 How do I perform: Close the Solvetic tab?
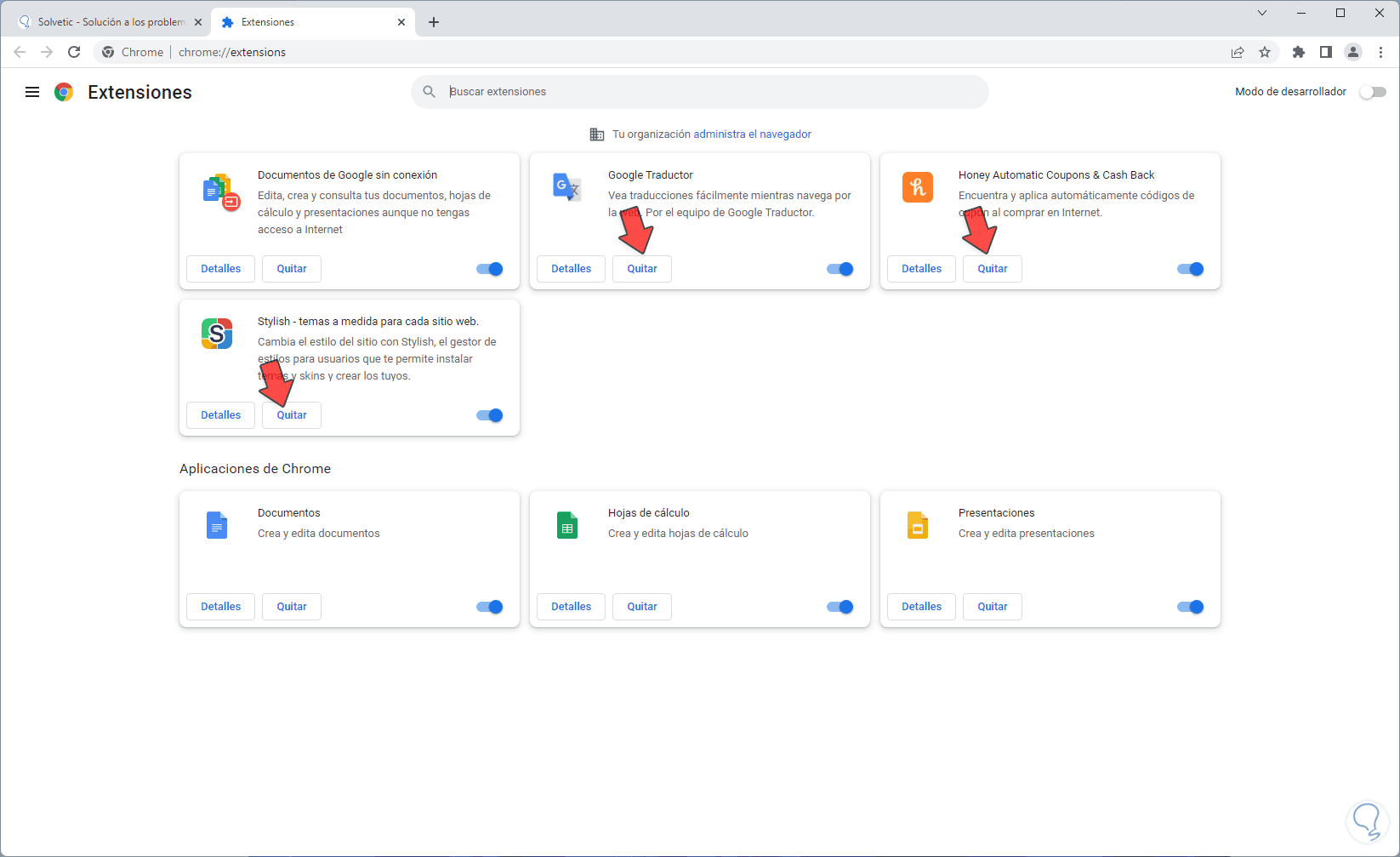[x=198, y=22]
